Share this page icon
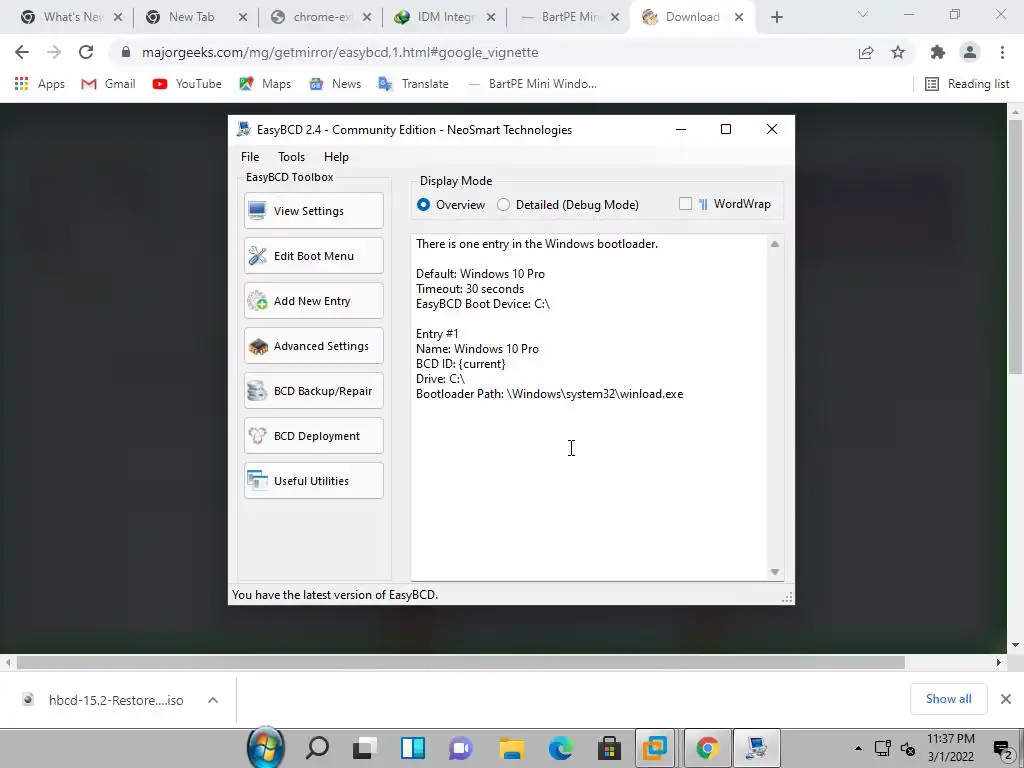The height and width of the screenshot is (768, 1024). click(x=866, y=52)
